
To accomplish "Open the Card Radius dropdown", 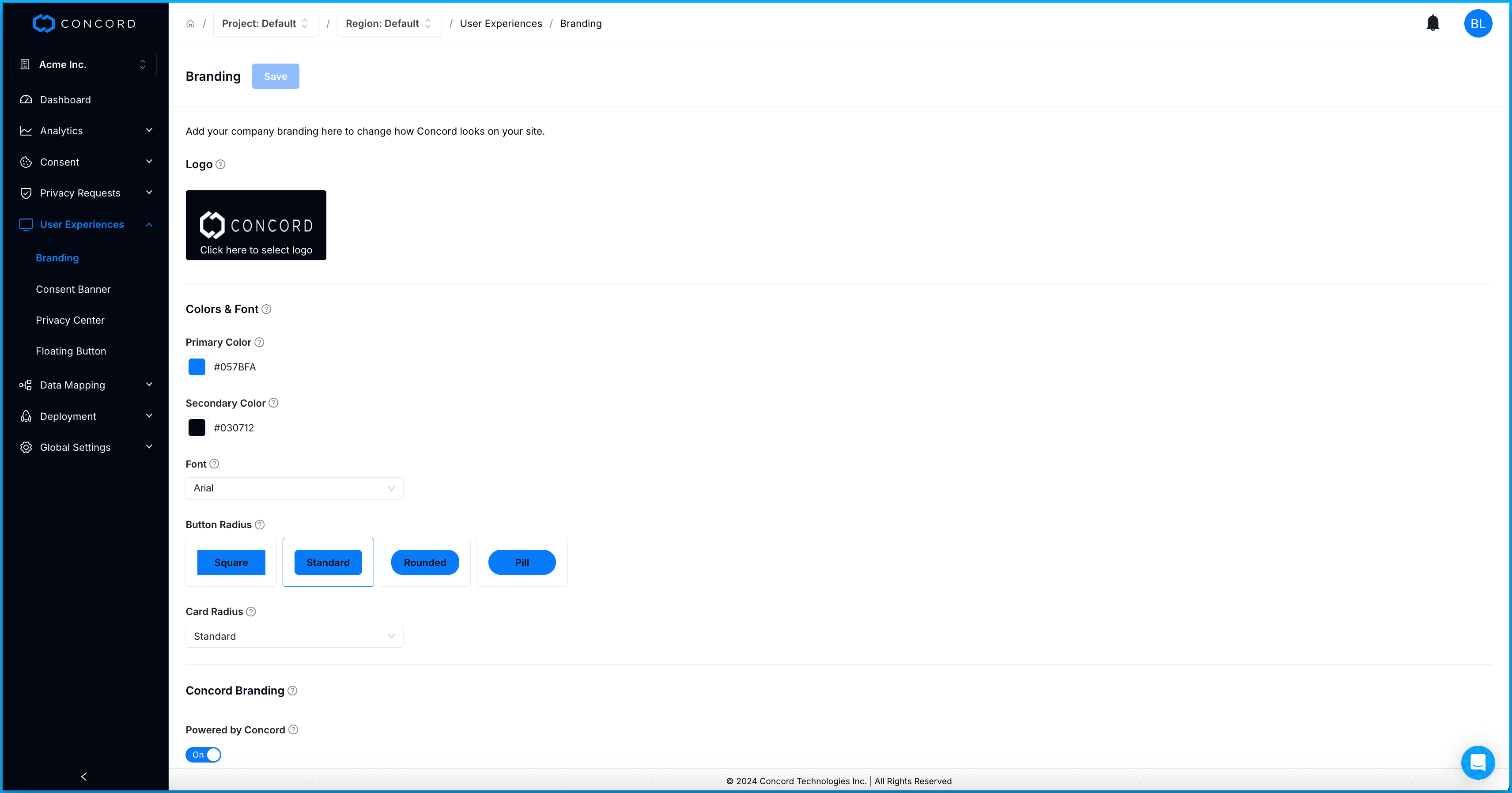I will (294, 636).
